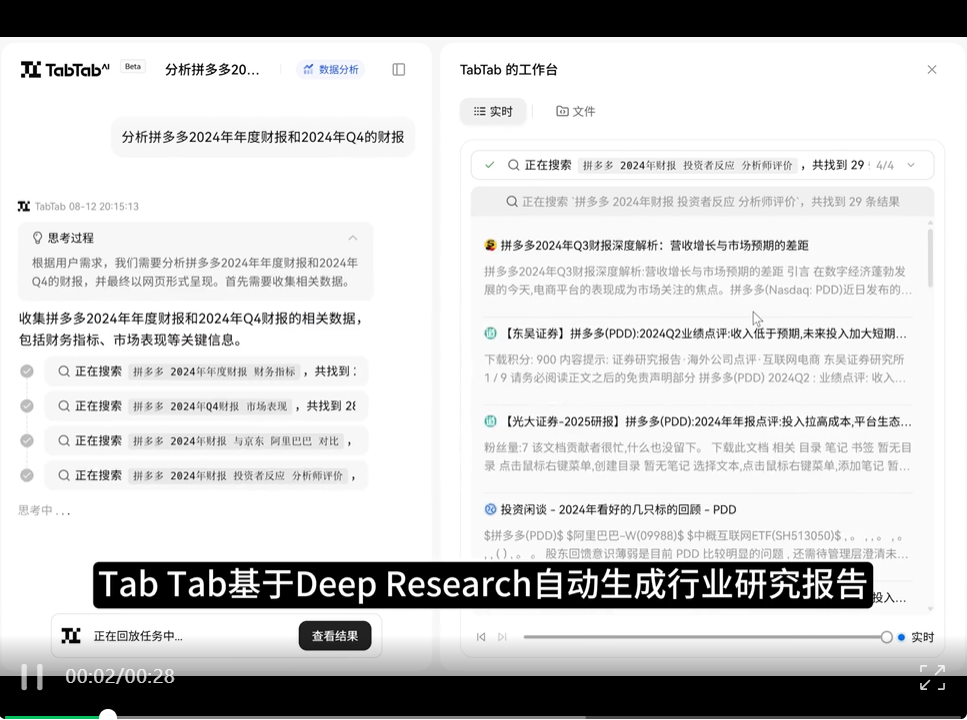
Task: Go to the next replay step
Action: click(502, 637)
